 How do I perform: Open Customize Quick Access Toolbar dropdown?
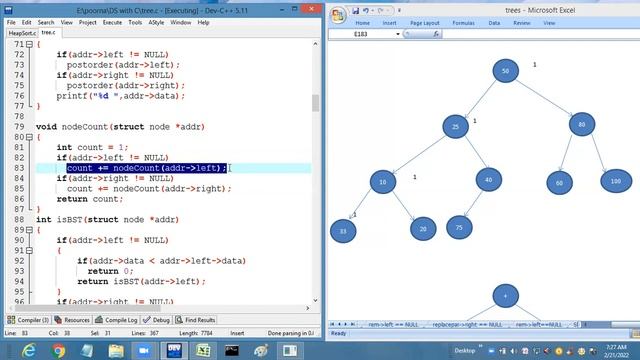tap(399, 11)
